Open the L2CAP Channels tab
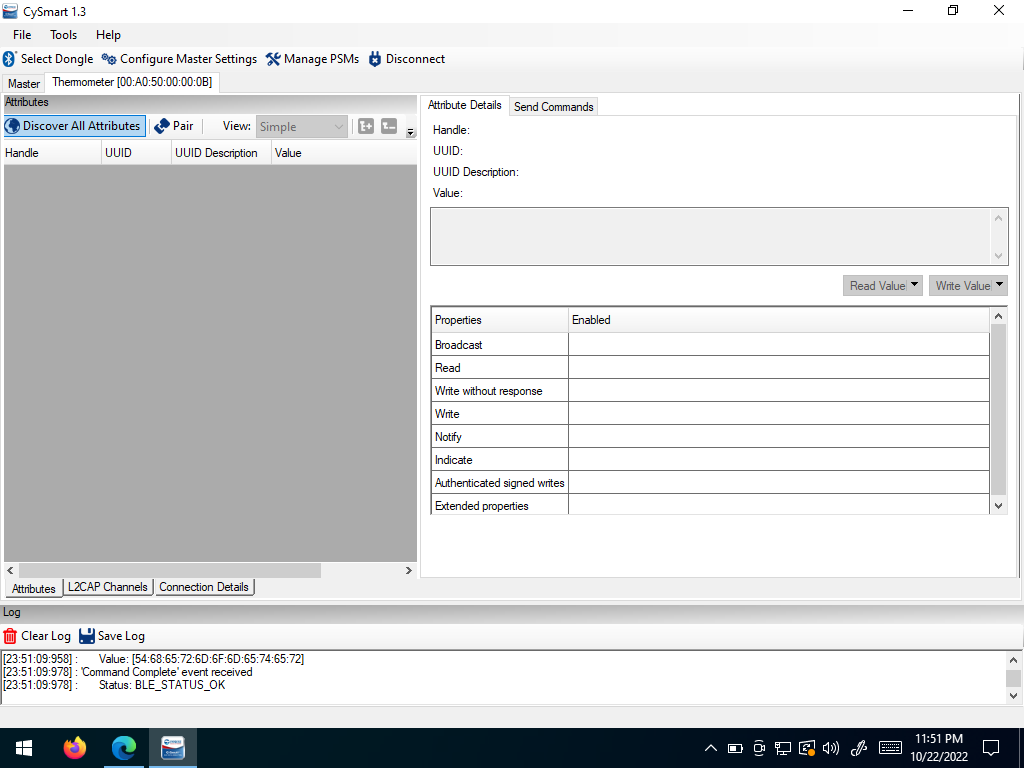This screenshot has height=768, width=1024. 108,587
